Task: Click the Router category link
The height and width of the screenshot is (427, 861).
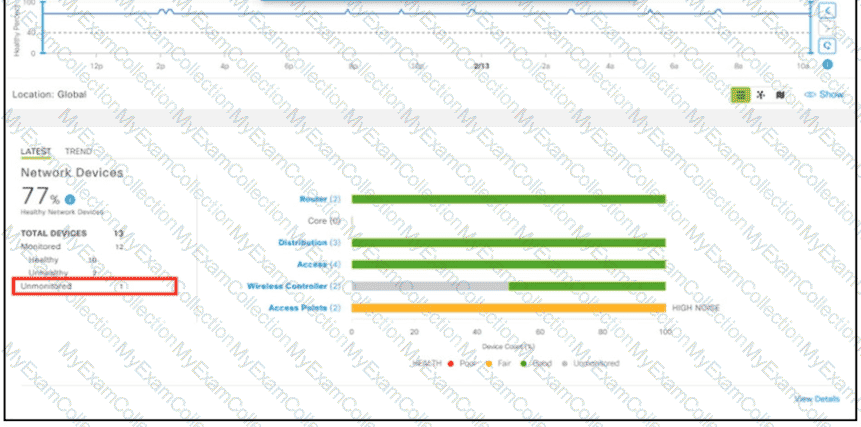Action: coord(314,199)
